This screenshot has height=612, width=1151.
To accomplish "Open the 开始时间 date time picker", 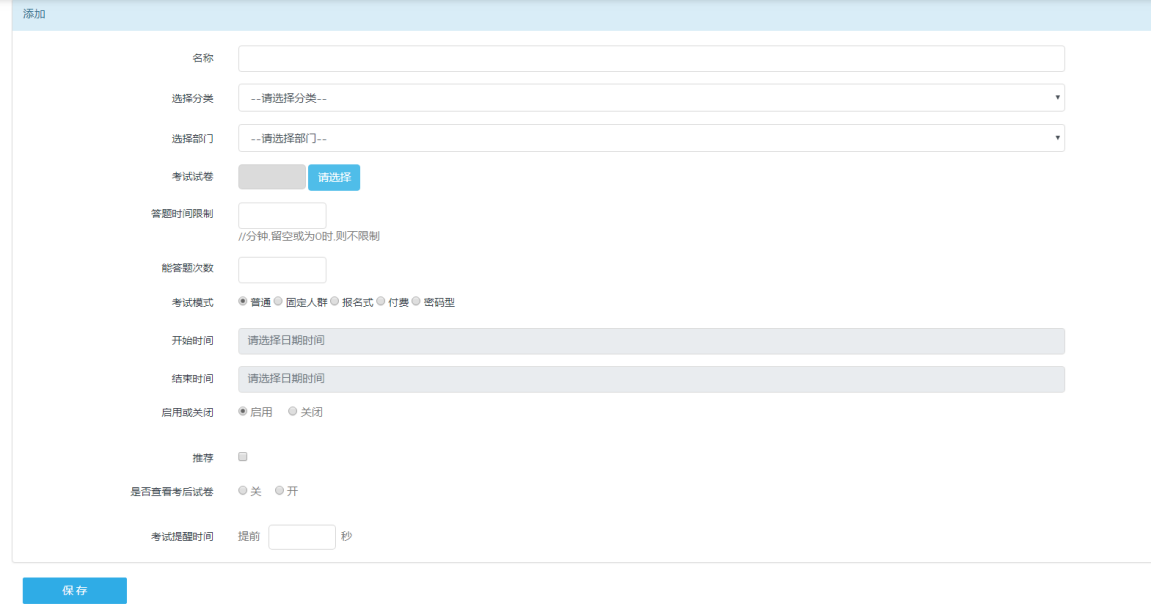I will coord(650,341).
